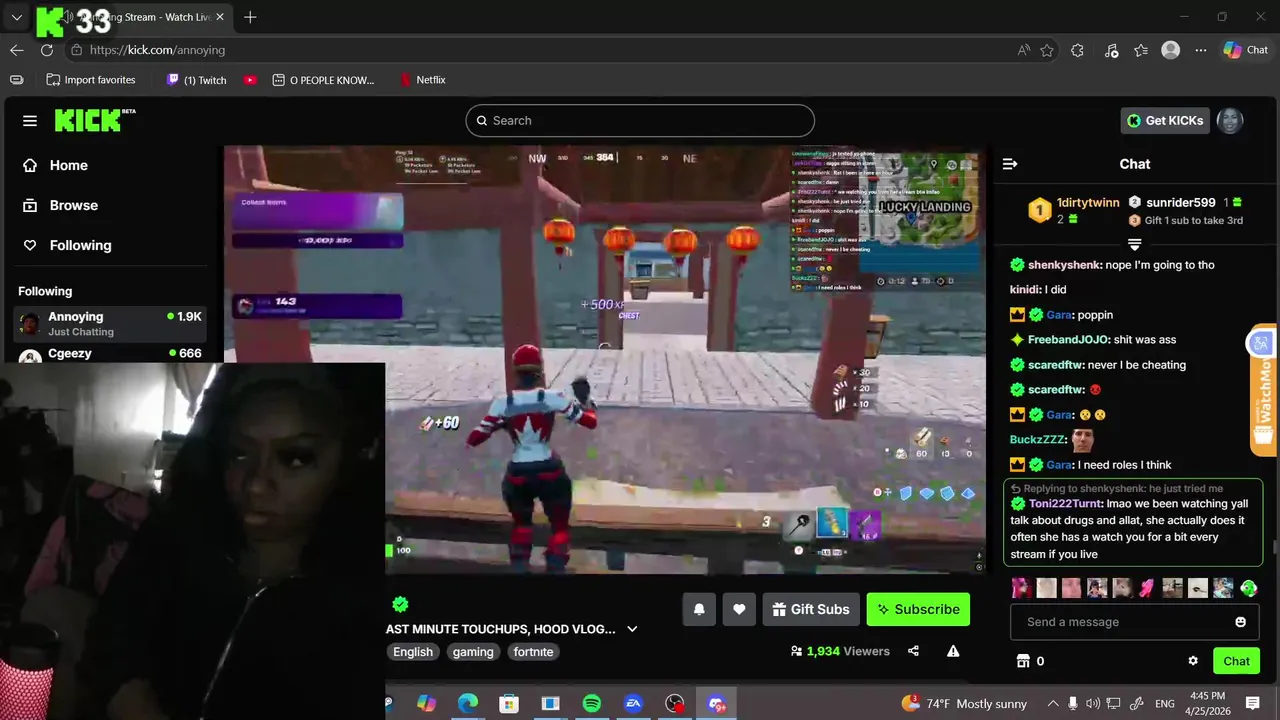Click the speaker volume tray icon
The height and width of the screenshot is (720, 1280).
click(x=1093, y=704)
